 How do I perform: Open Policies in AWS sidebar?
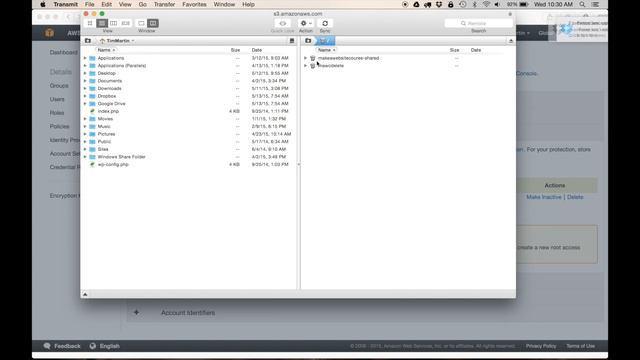[59, 127]
